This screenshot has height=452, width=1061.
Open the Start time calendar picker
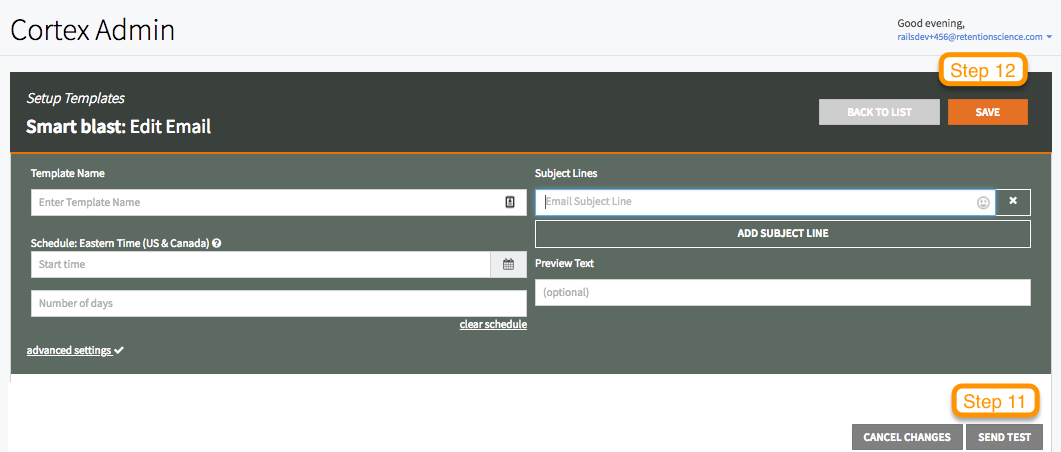tap(508, 265)
